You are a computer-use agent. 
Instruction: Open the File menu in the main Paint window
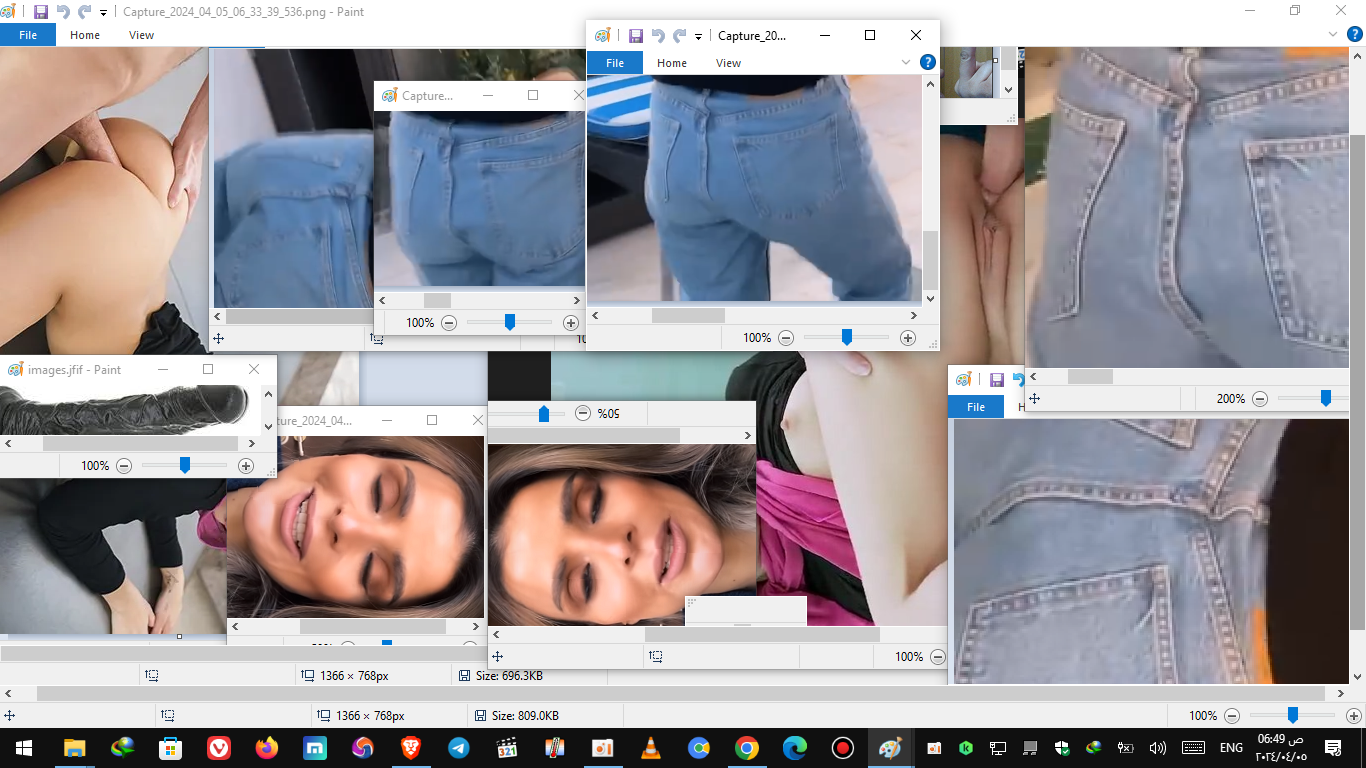click(x=28, y=35)
